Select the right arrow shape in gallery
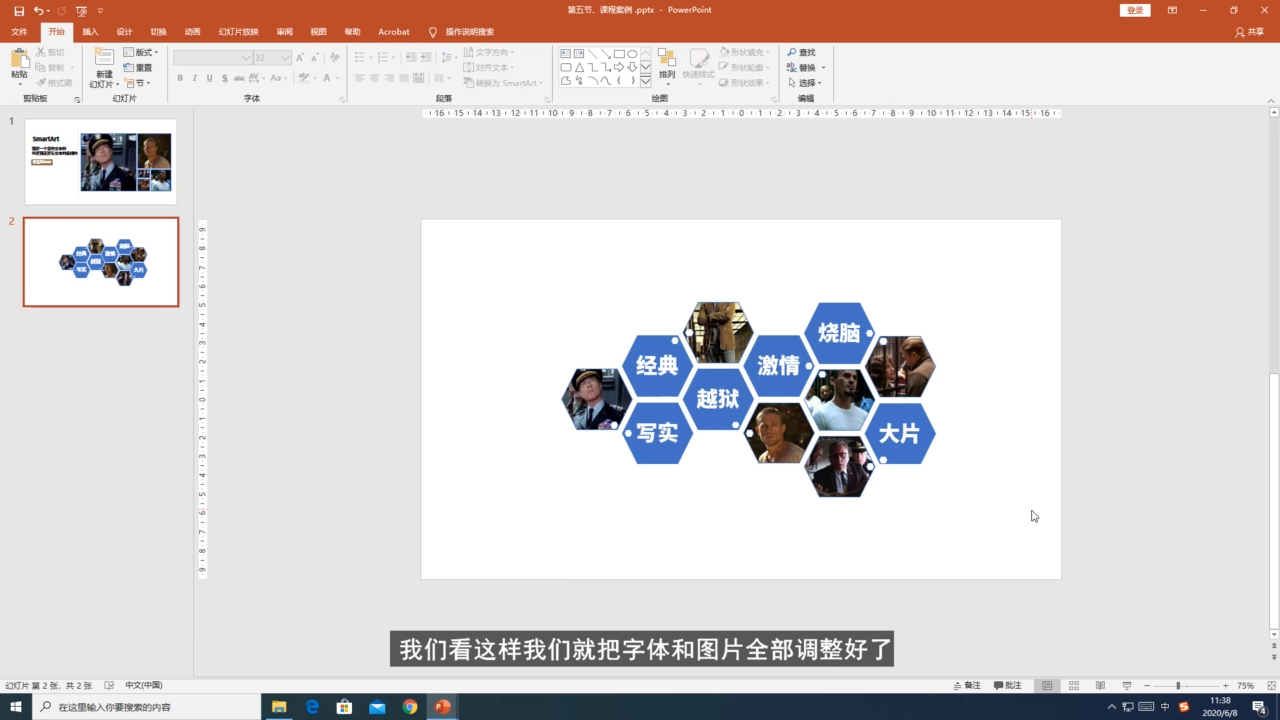The image size is (1280, 720). pyautogui.click(x=619, y=67)
